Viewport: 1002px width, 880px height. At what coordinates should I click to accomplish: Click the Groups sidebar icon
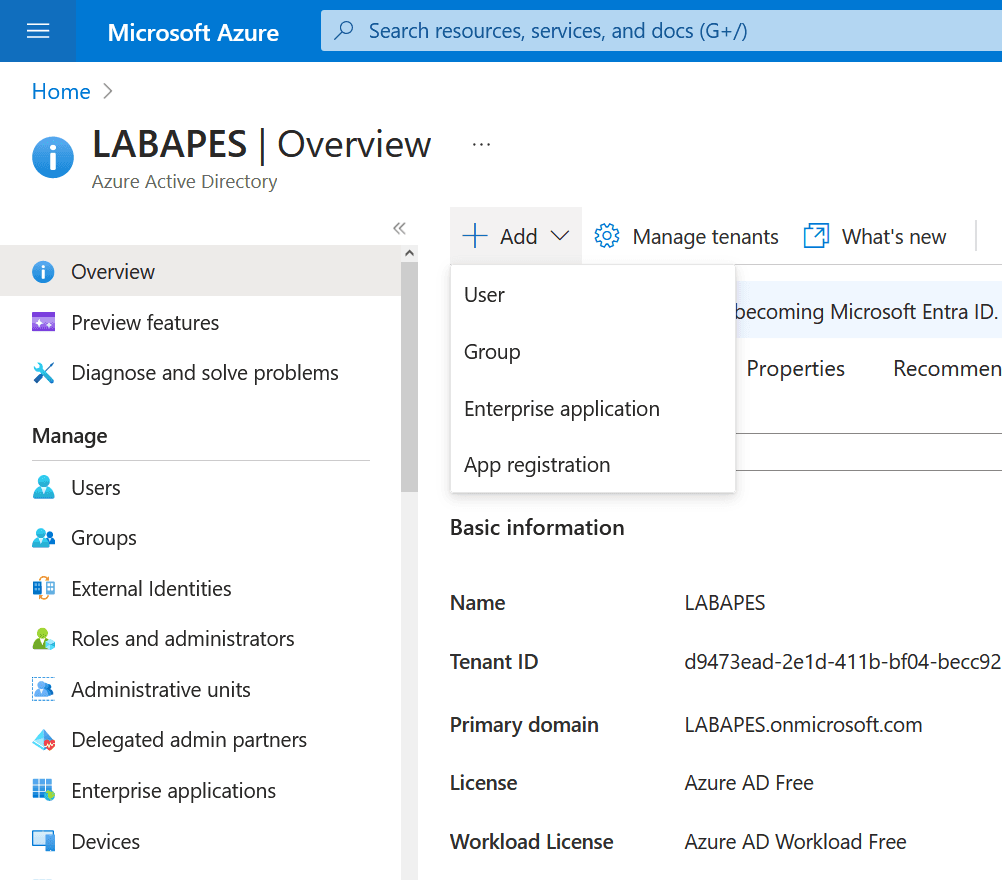coord(44,538)
